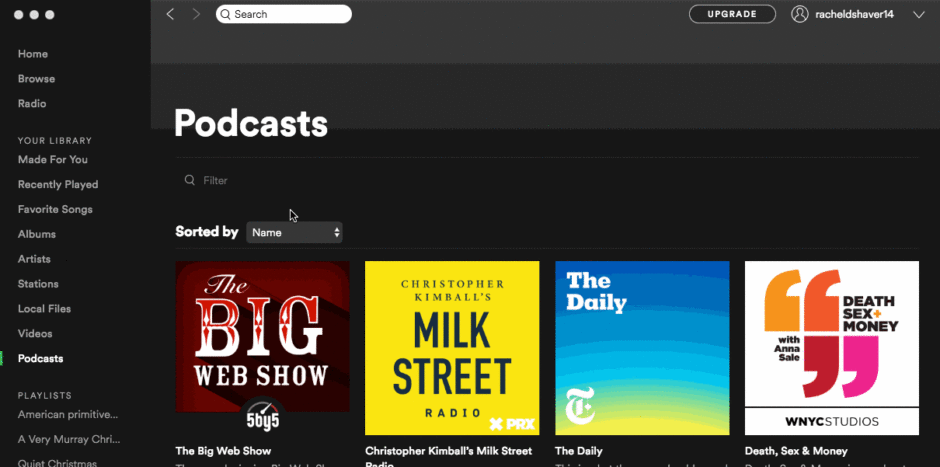The height and width of the screenshot is (467, 940).
Task: Open the racheldshaver14 profile
Action: tap(854, 14)
